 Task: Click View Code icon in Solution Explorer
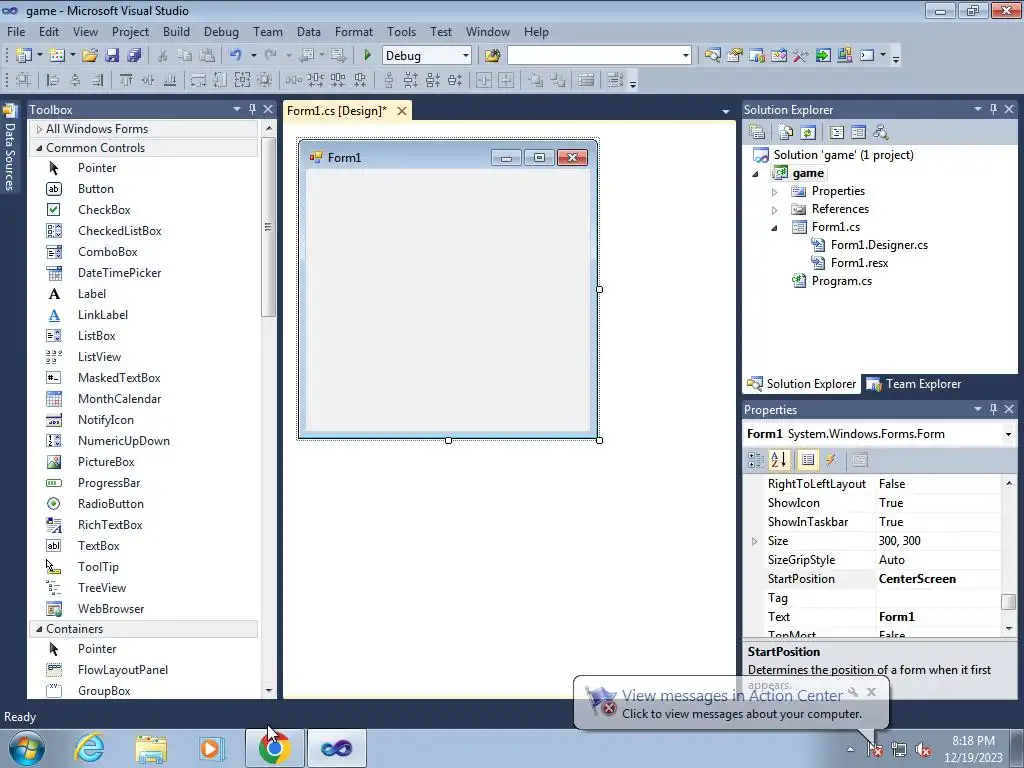pos(837,133)
